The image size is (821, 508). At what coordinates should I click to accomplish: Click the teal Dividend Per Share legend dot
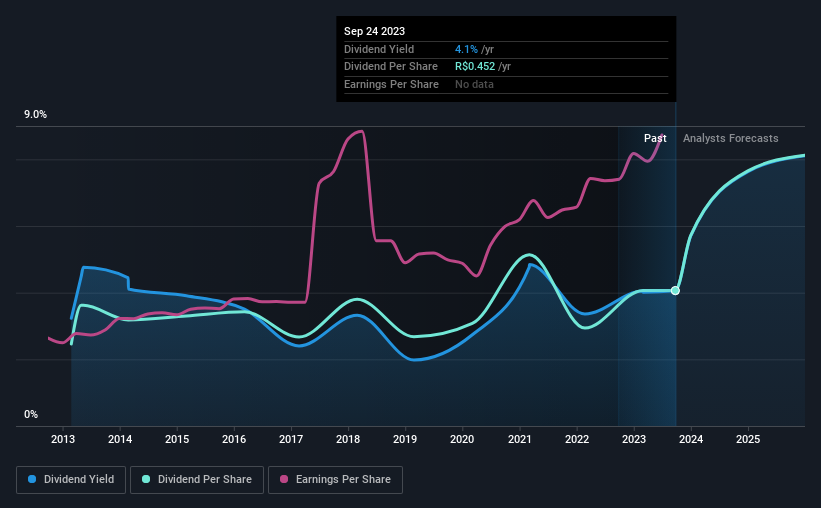coord(146,479)
